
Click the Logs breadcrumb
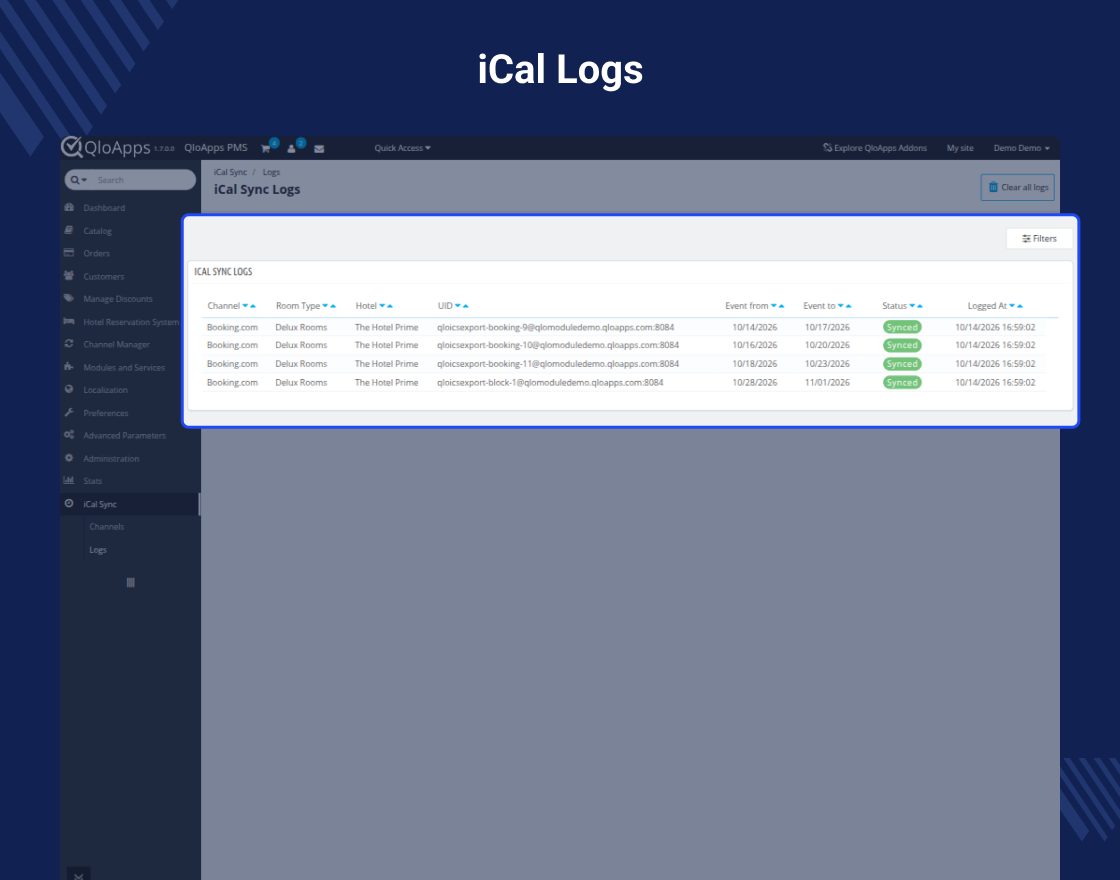(271, 172)
